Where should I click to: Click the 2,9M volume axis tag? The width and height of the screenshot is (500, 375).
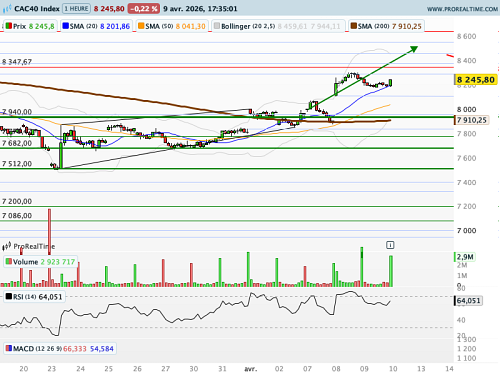(x=465, y=257)
